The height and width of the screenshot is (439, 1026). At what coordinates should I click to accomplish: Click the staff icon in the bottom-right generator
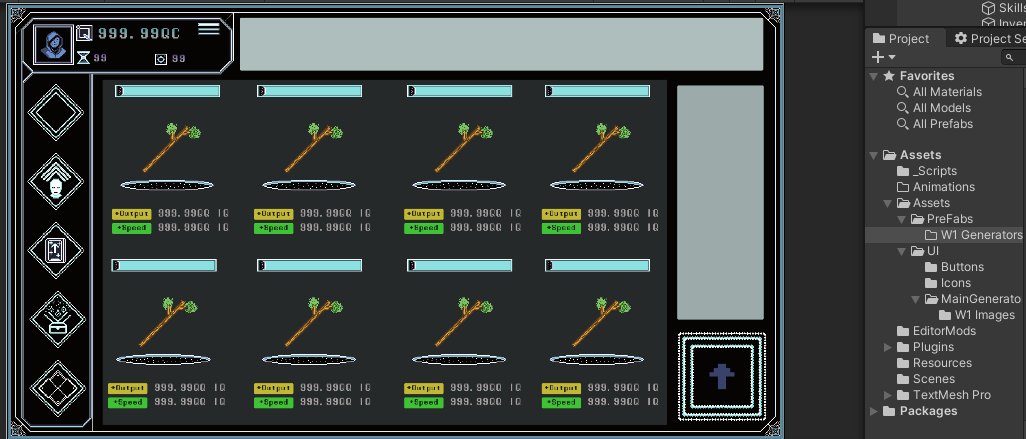pyautogui.click(x=601, y=321)
